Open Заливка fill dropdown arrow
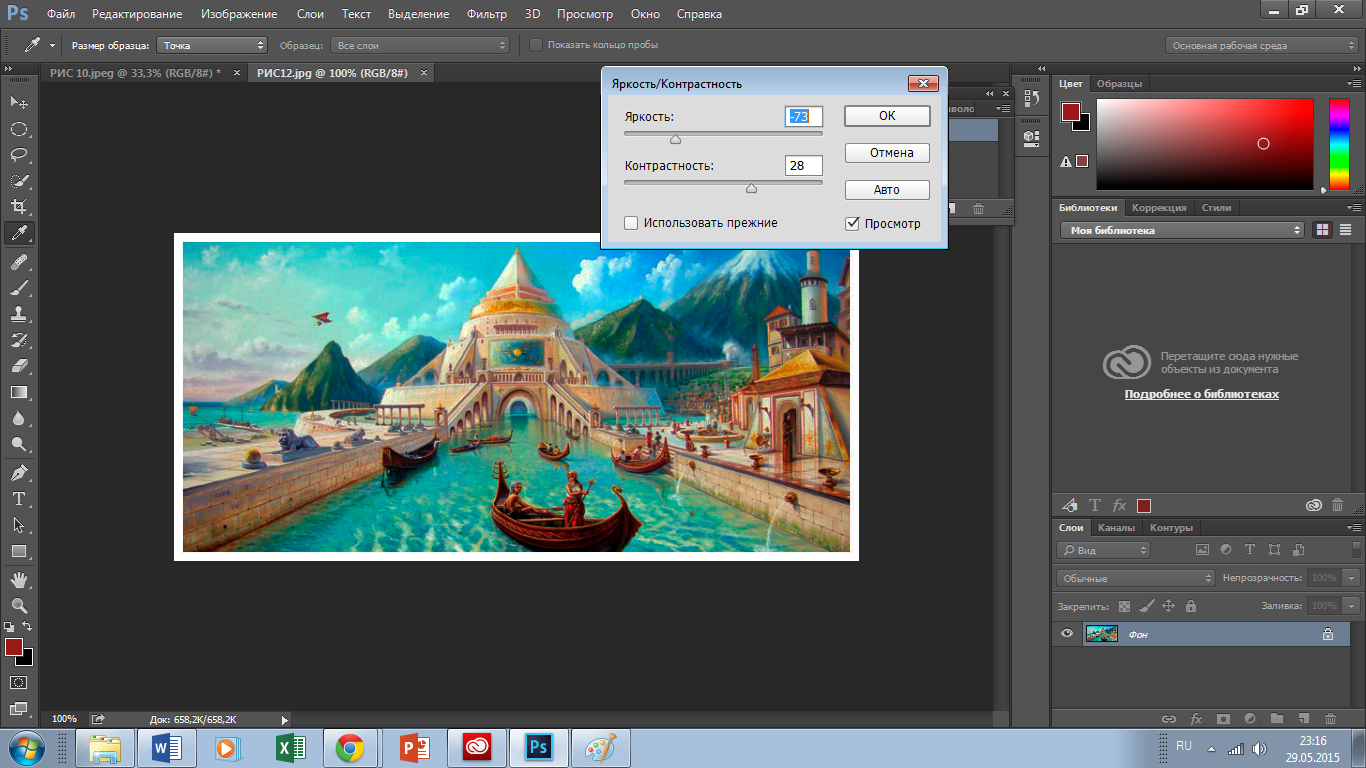Screen dimensions: 1366x768 coord(1352,606)
